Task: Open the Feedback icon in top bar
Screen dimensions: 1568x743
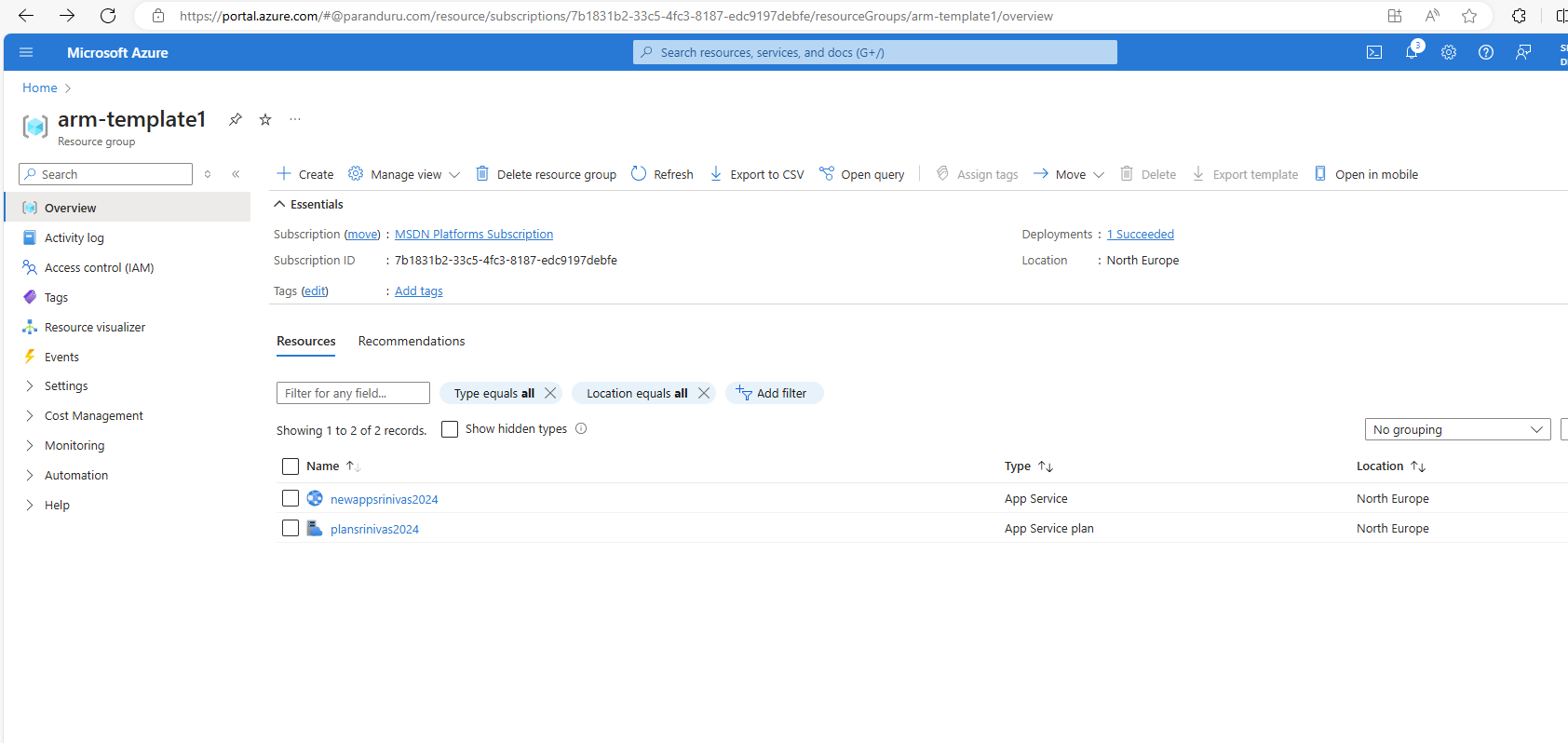Action: point(1523,52)
